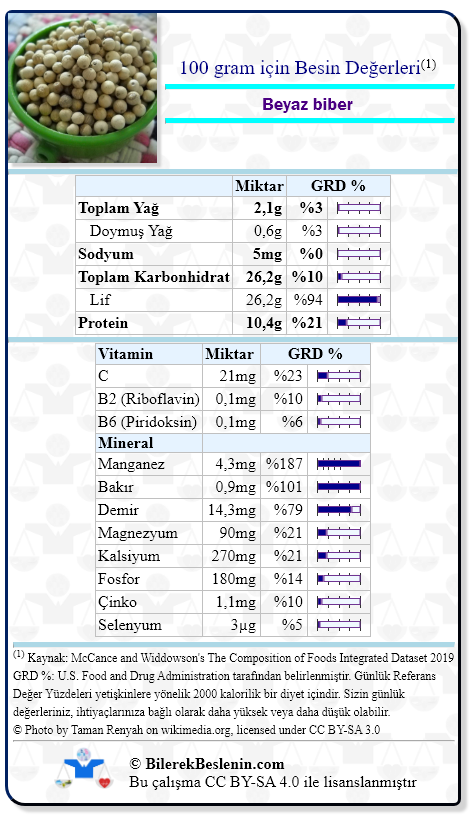This screenshot has height=817, width=472.
Task: Click the Manganez %187 progress bar
Action: (x=339, y=464)
